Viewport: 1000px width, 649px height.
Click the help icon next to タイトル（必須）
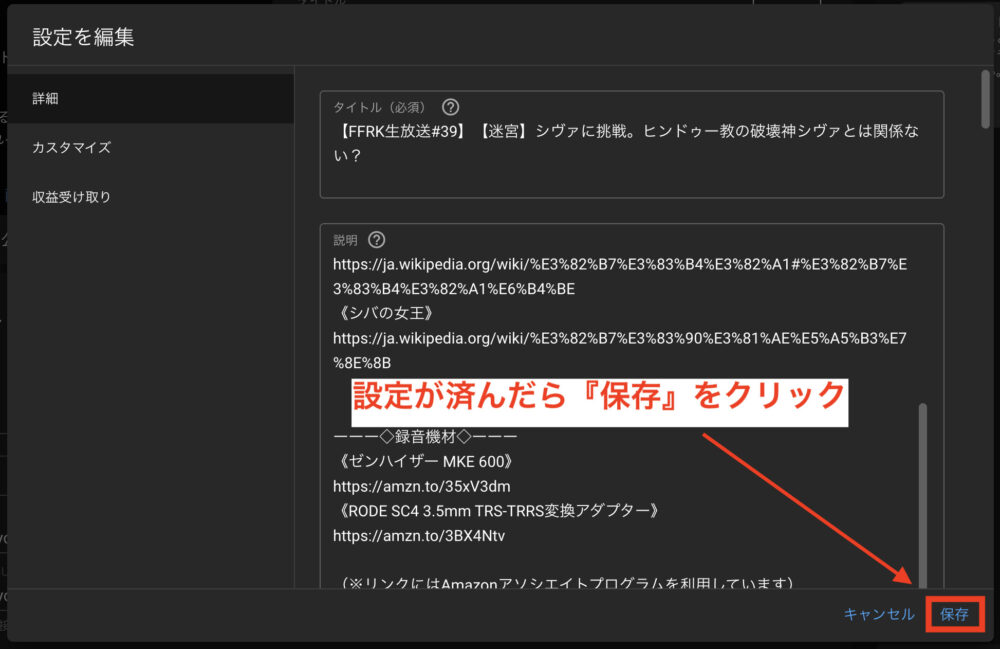point(450,107)
